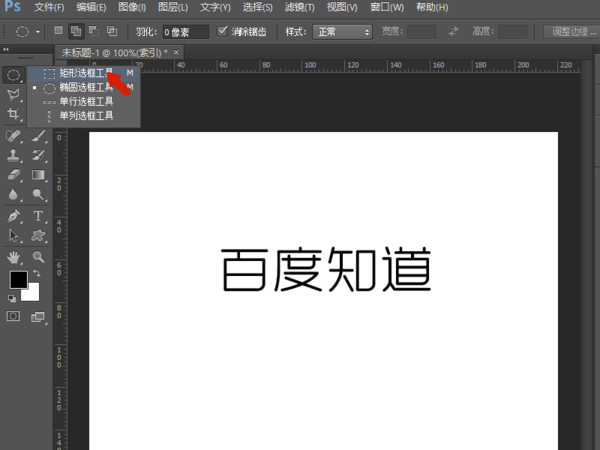This screenshot has height=450, width=600.
Task: Toggle Quick Mask mode
Action: pyautogui.click(x=13, y=316)
